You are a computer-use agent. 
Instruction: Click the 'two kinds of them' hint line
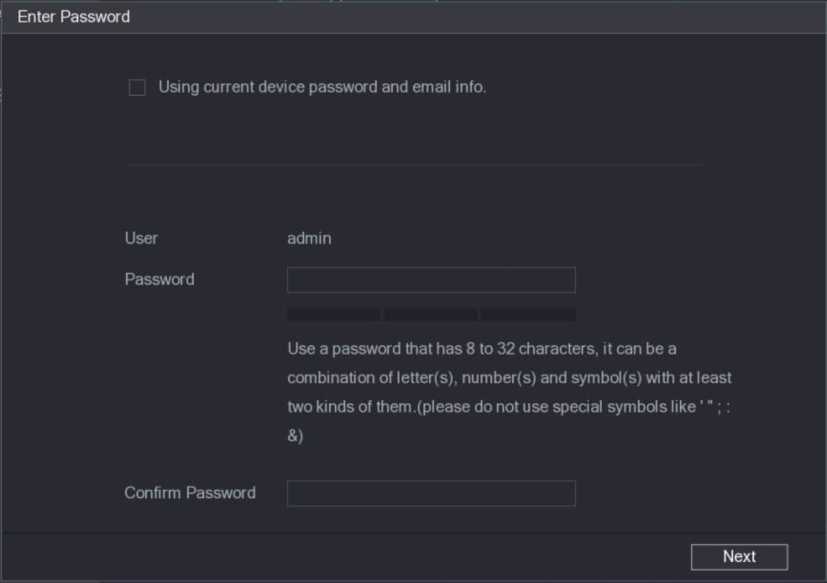(509, 407)
